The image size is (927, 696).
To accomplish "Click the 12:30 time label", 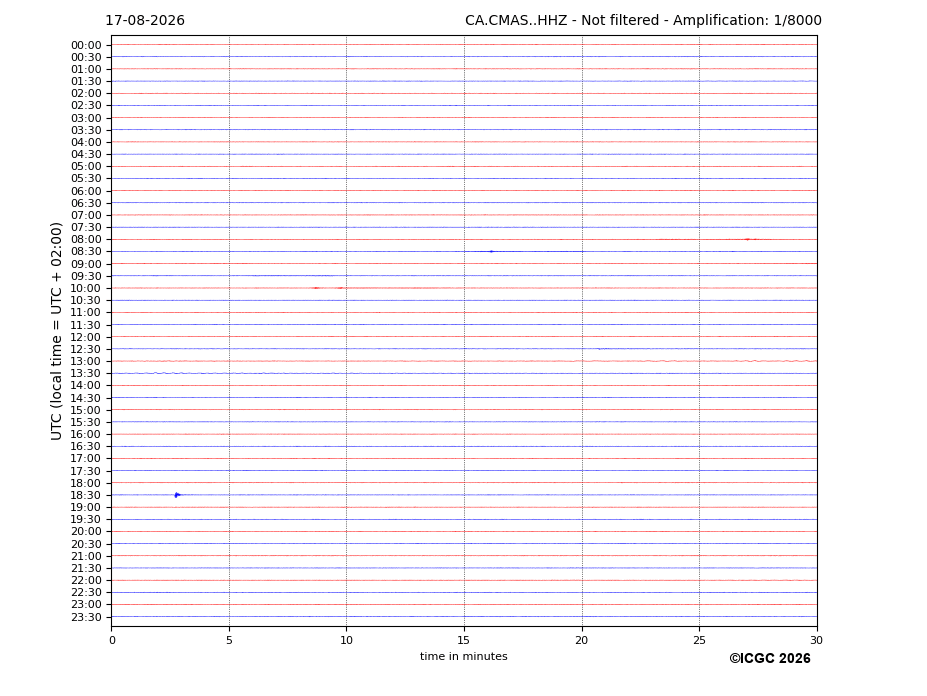I will [86, 349].
